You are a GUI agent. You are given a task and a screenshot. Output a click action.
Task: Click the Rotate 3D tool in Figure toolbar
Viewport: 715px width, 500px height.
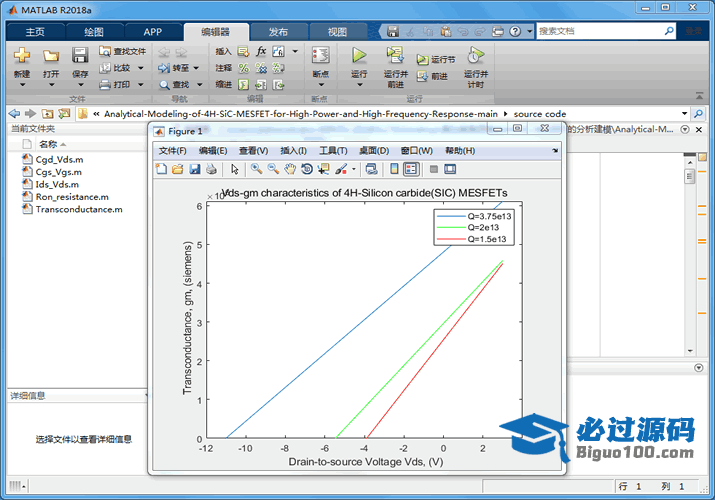[307, 169]
